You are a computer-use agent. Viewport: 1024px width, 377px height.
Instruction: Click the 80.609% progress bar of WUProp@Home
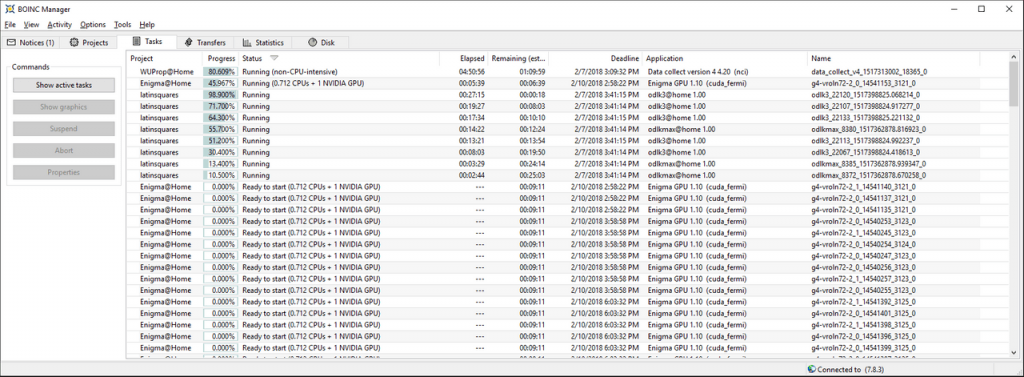[220, 71]
